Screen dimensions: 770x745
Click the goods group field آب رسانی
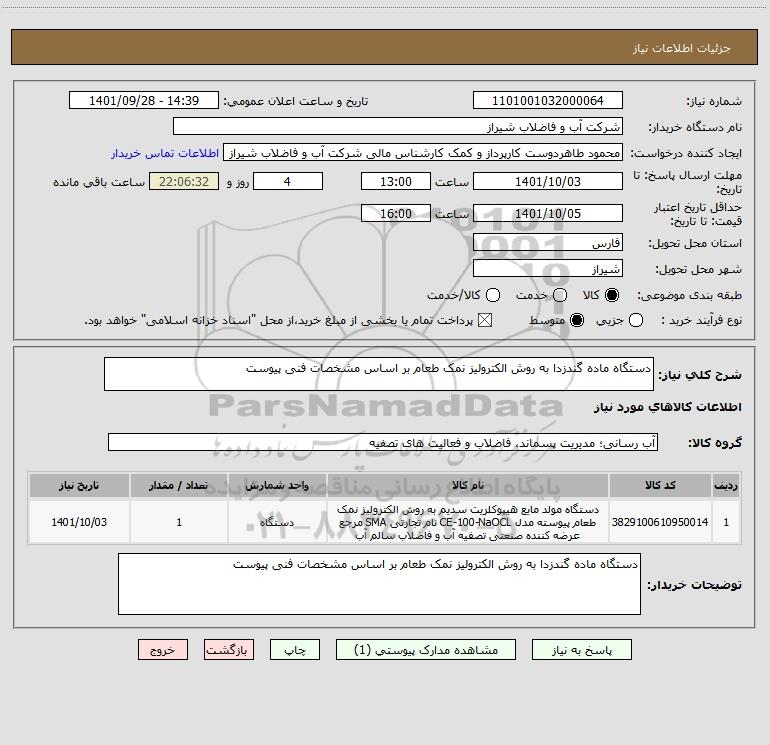click(x=383, y=442)
